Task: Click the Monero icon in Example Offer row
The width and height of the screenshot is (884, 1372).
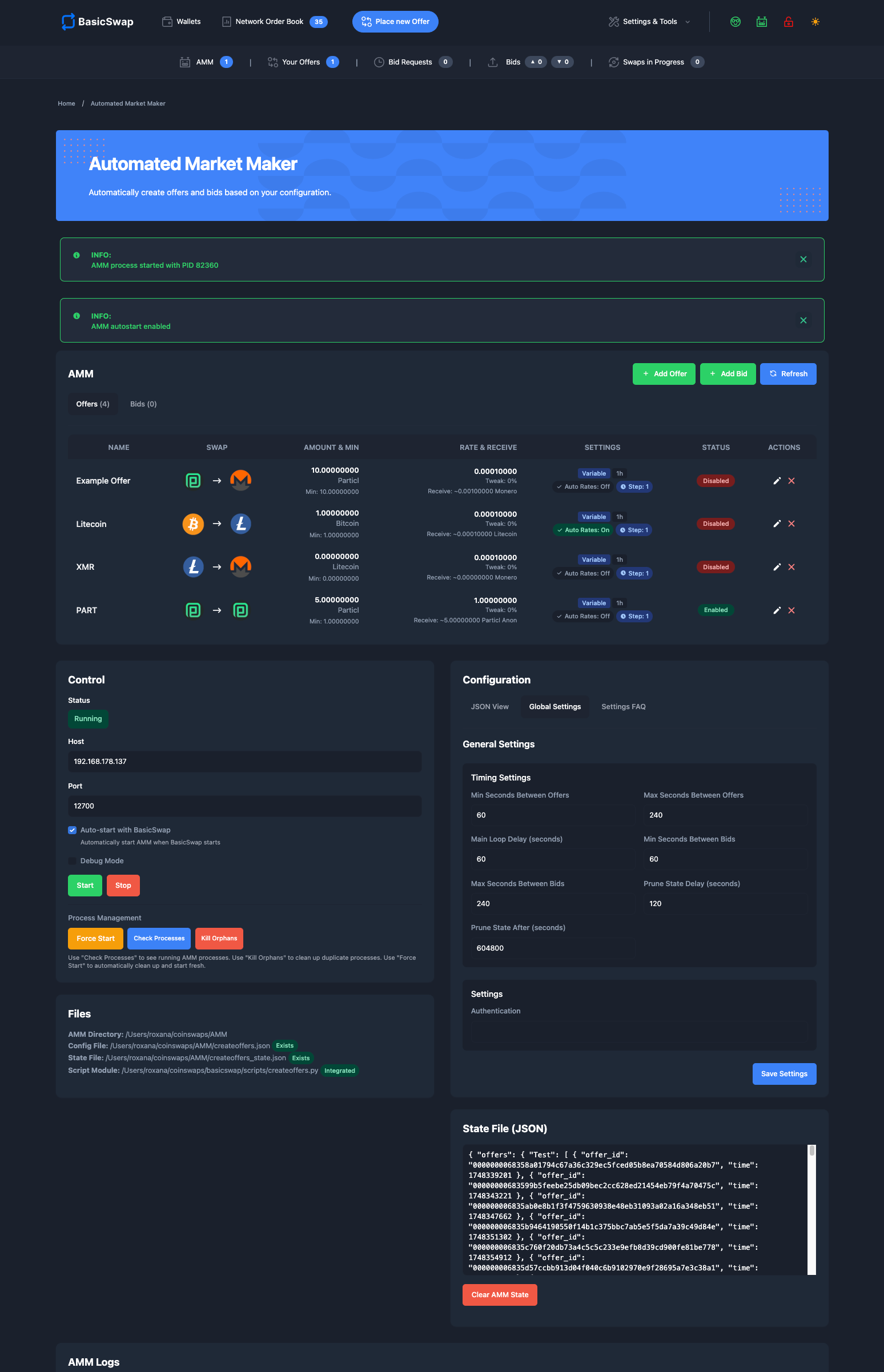Action: (x=240, y=480)
